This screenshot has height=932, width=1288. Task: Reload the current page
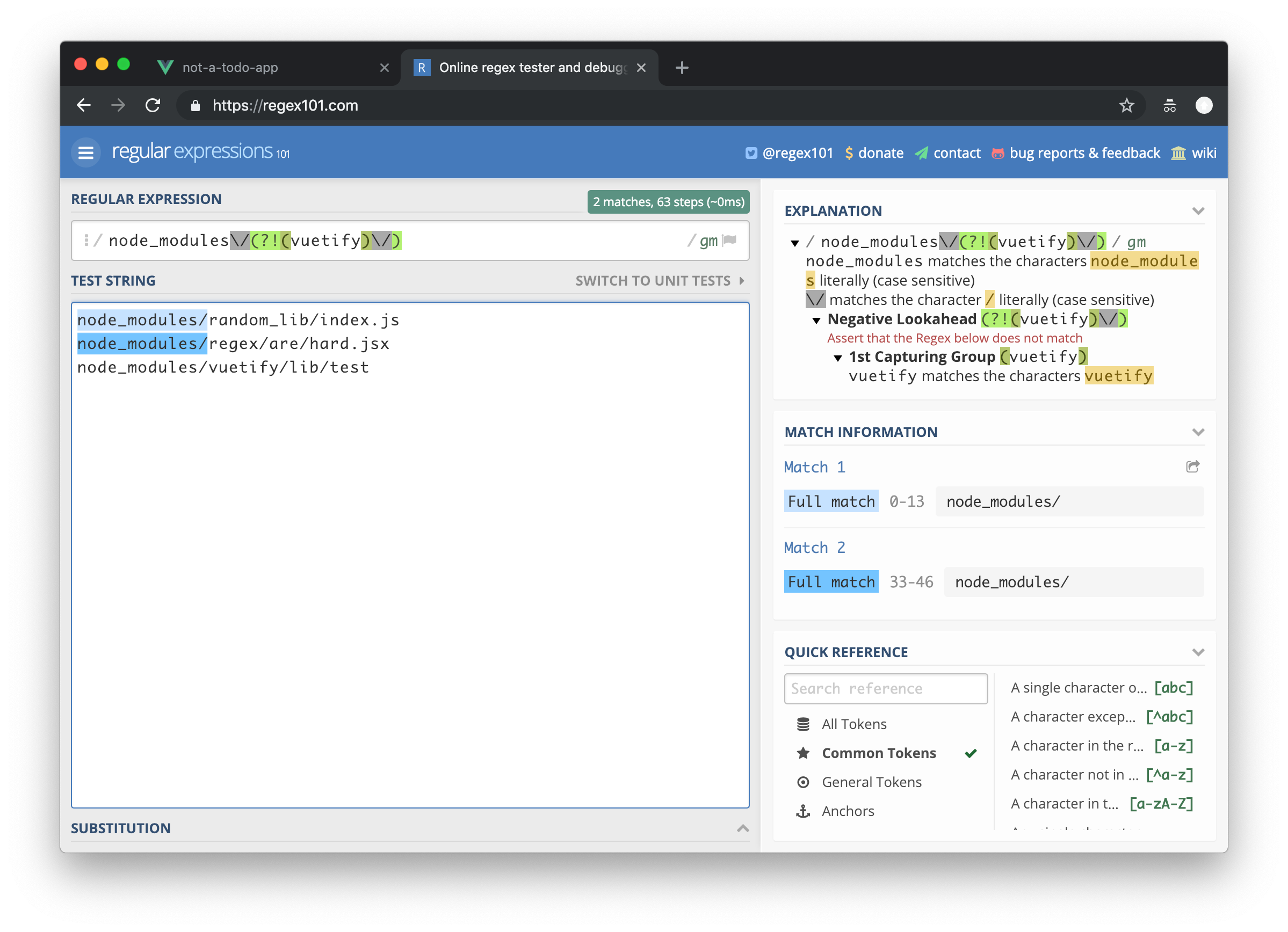tap(153, 105)
